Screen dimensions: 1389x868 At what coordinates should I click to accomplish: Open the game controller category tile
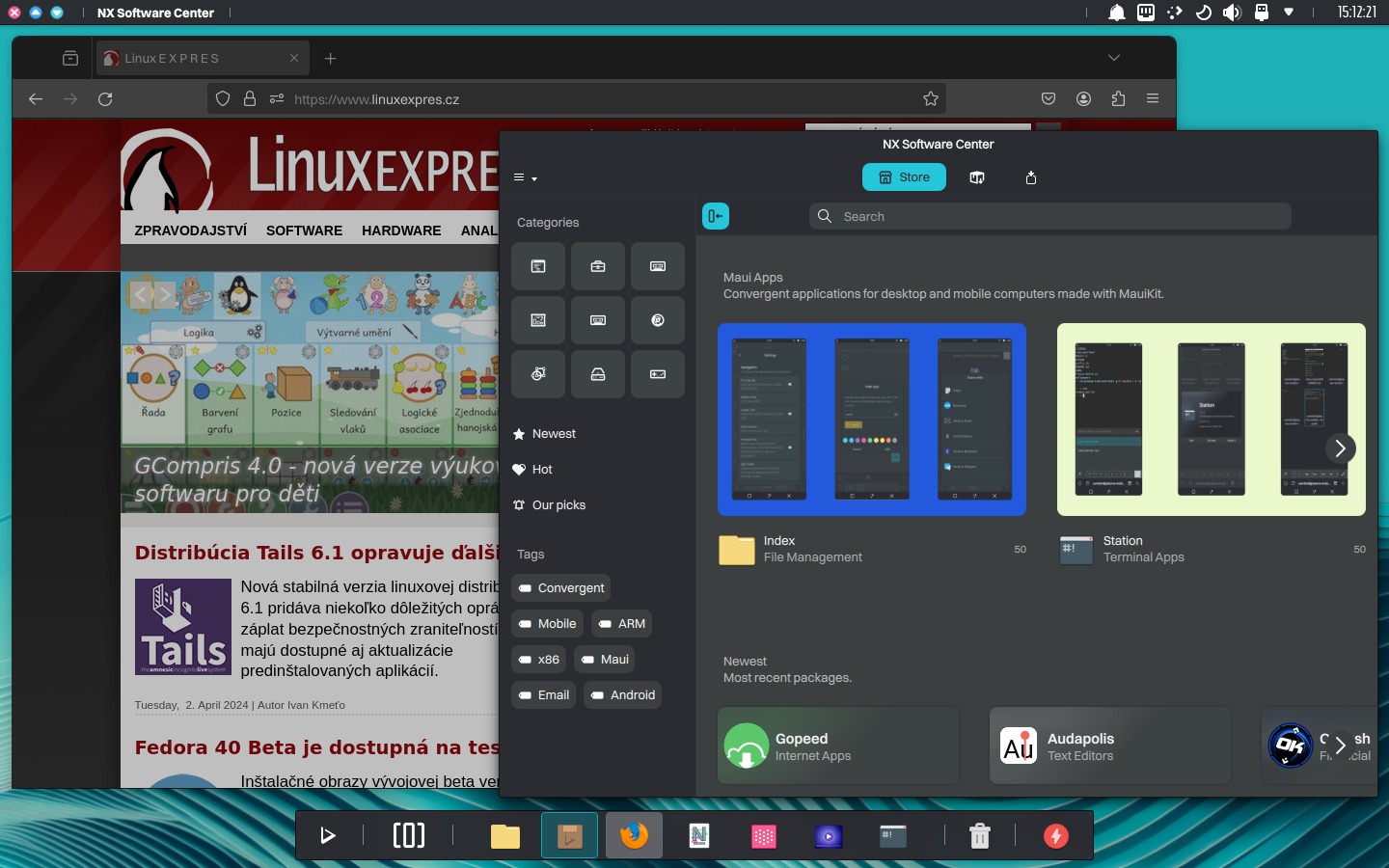[x=658, y=374]
